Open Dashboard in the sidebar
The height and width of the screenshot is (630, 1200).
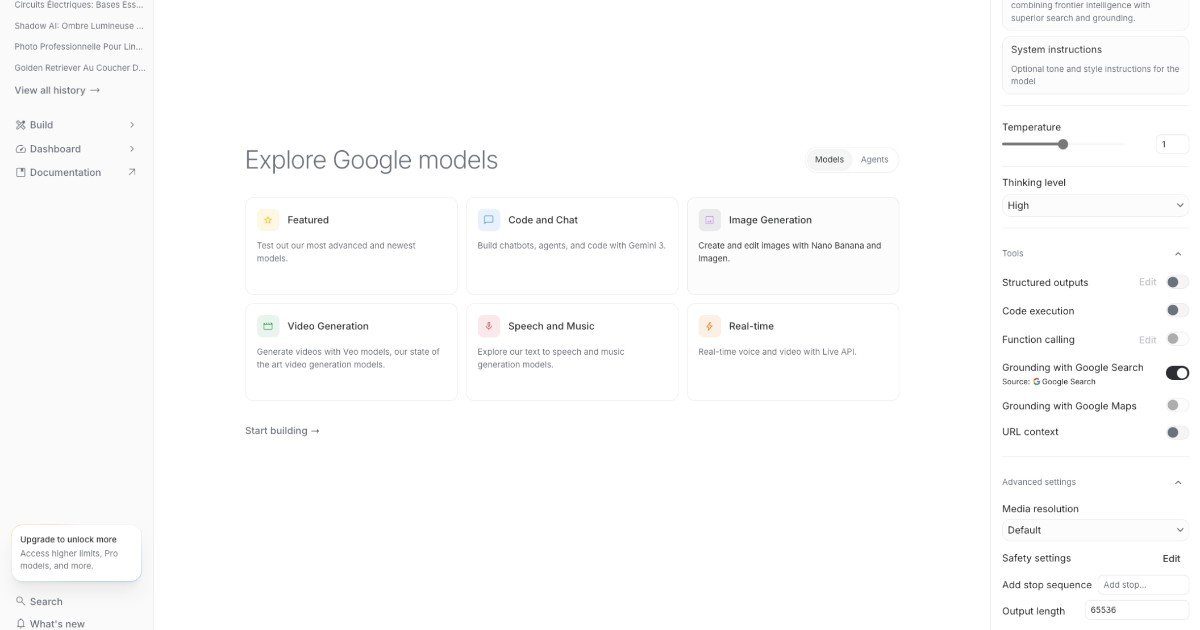[76, 149]
